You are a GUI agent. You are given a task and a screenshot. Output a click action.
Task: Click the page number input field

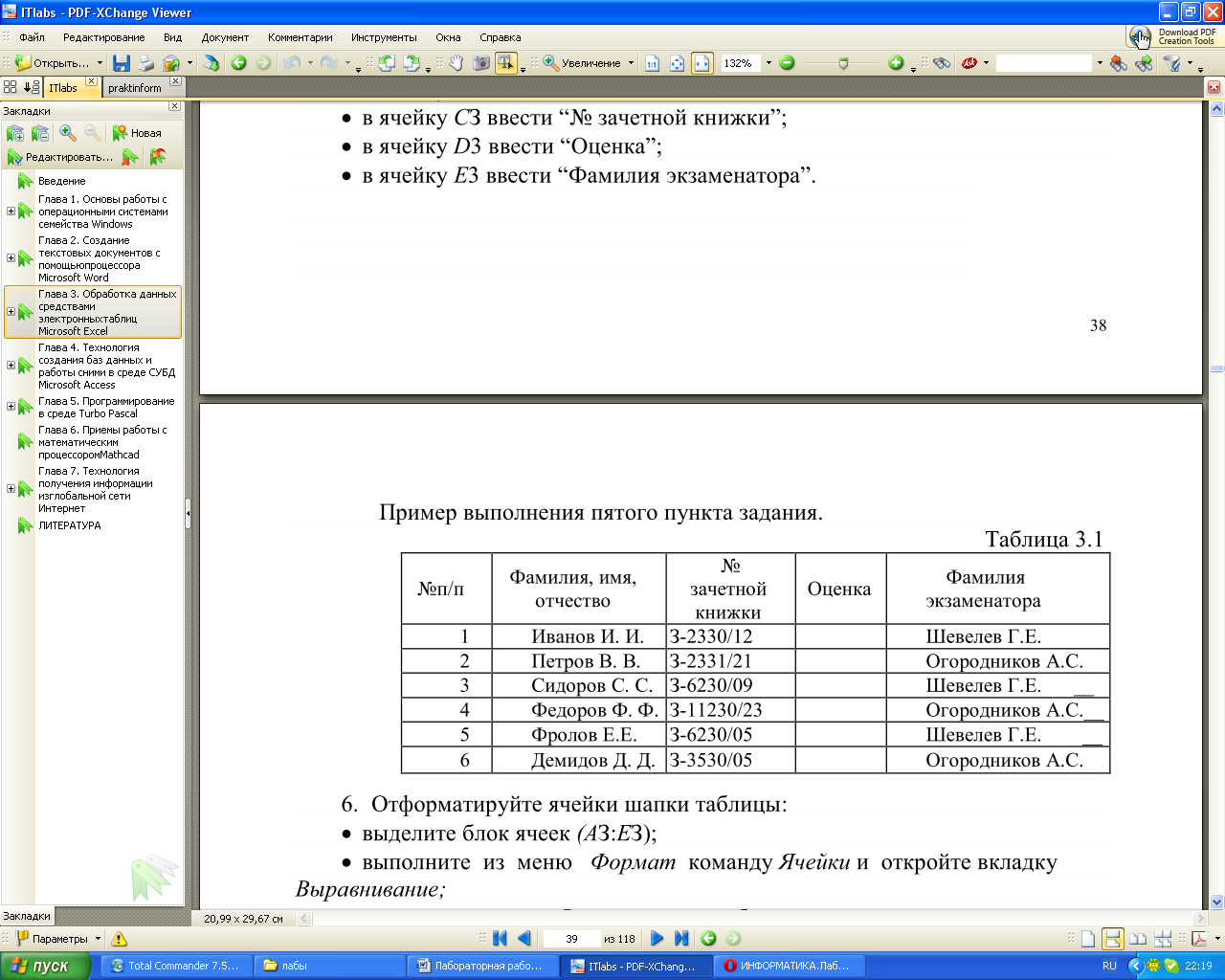point(571,939)
